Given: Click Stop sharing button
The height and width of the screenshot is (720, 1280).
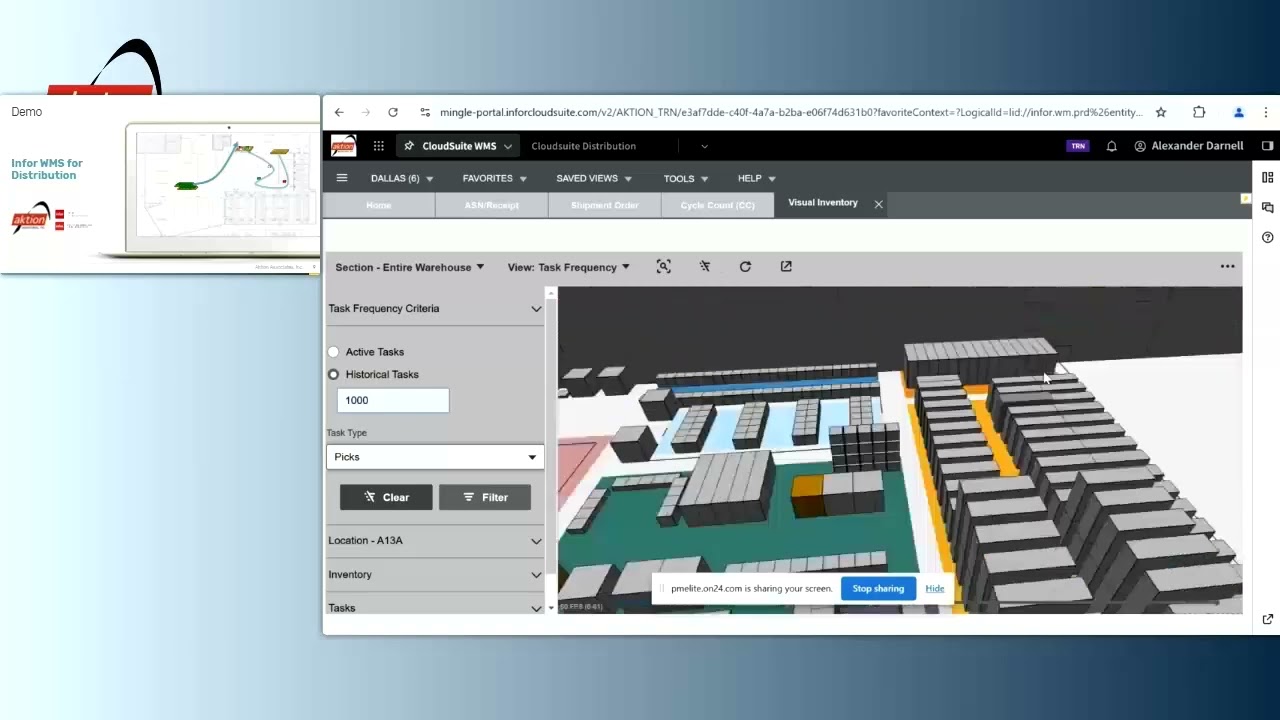Looking at the screenshot, I should (x=878, y=588).
